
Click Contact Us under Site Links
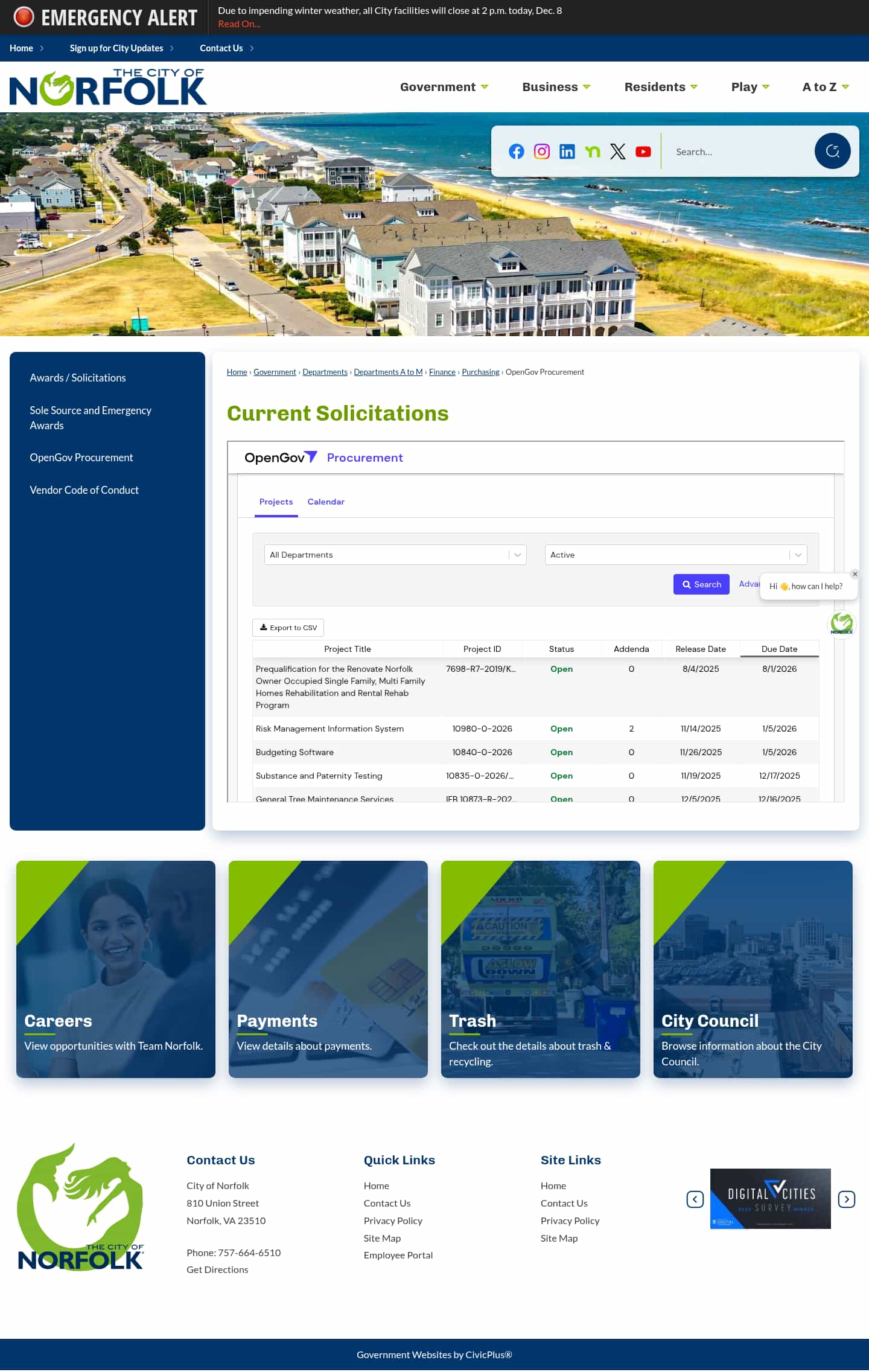point(564,1203)
